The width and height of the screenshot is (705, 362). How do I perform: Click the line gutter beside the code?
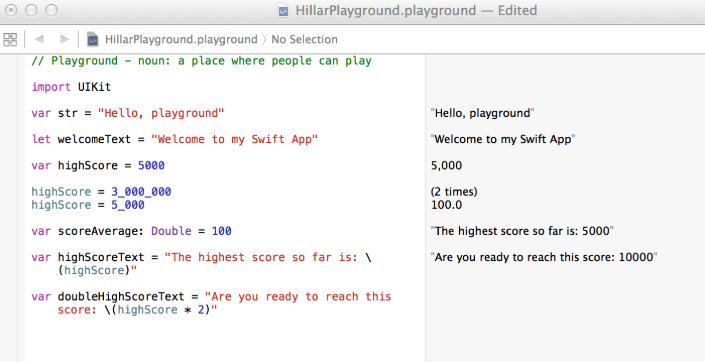click(x=12, y=208)
